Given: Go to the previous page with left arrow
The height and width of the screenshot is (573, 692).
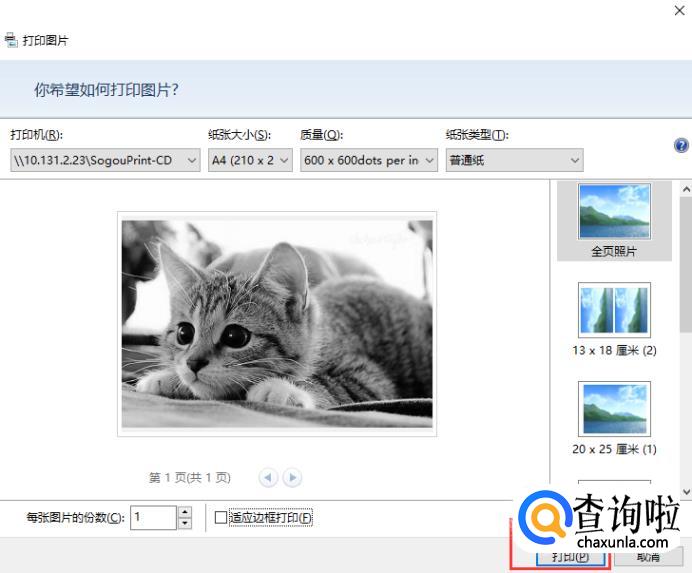Looking at the screenshot, I should pyautogui.click(x=268, y=477).
